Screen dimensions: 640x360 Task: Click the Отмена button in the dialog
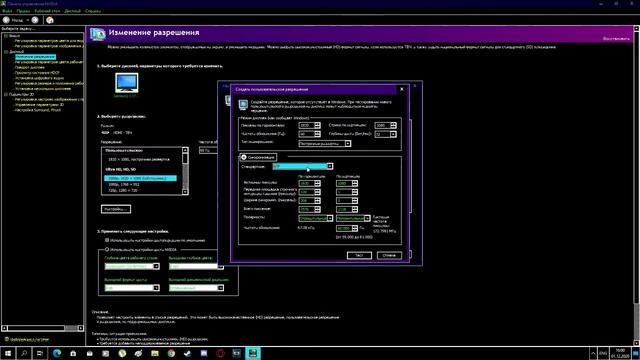[389, 255]
